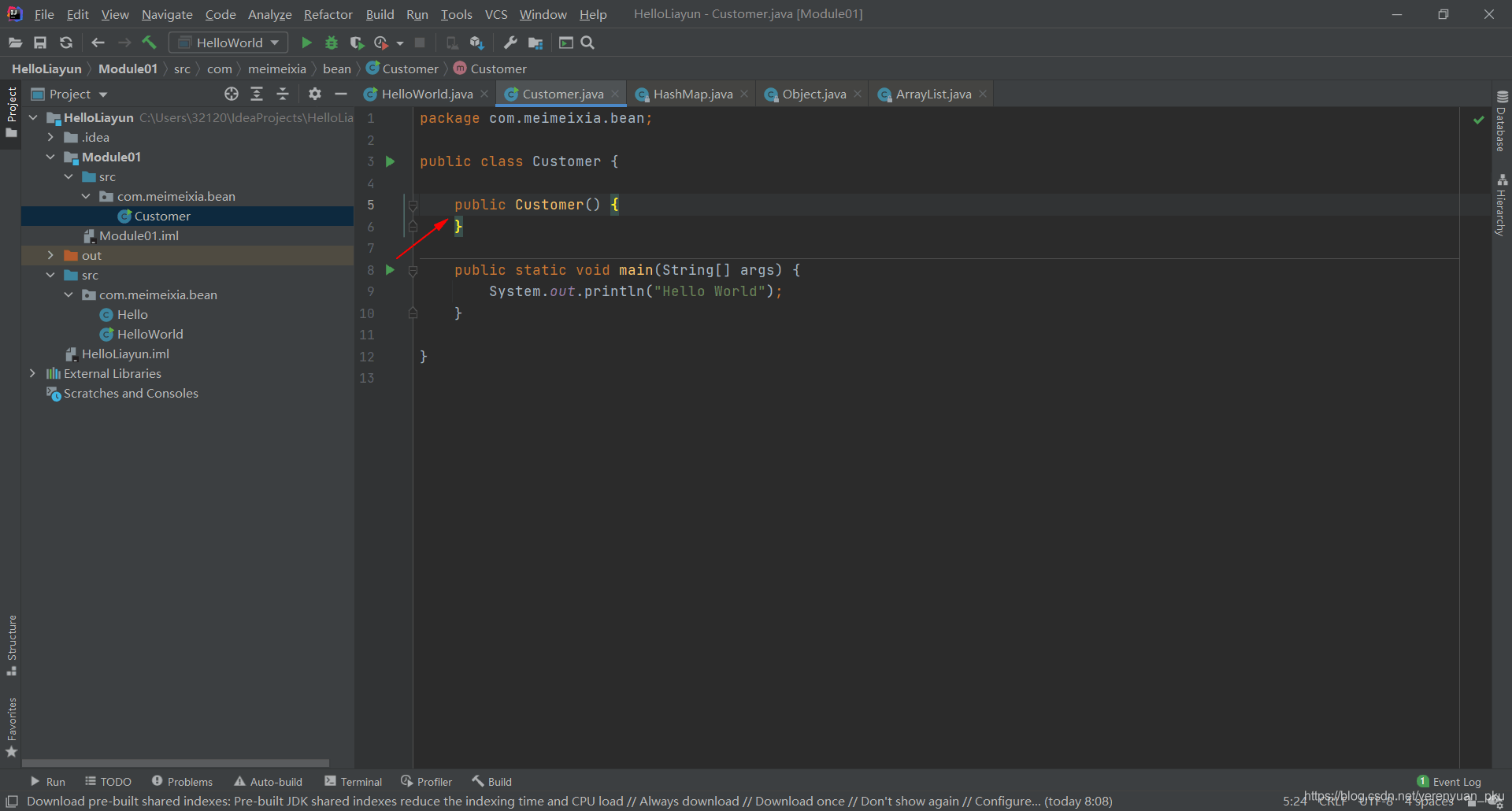This screenshot has height=811, width=1512.
Task: Open Project panel gear options
Action: (x=315, y=94)
